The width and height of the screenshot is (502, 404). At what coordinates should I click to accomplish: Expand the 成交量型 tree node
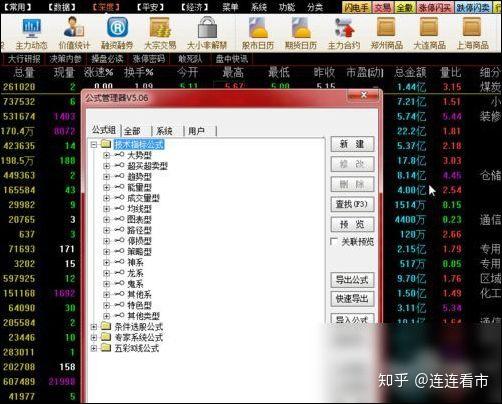click(106, 198)
